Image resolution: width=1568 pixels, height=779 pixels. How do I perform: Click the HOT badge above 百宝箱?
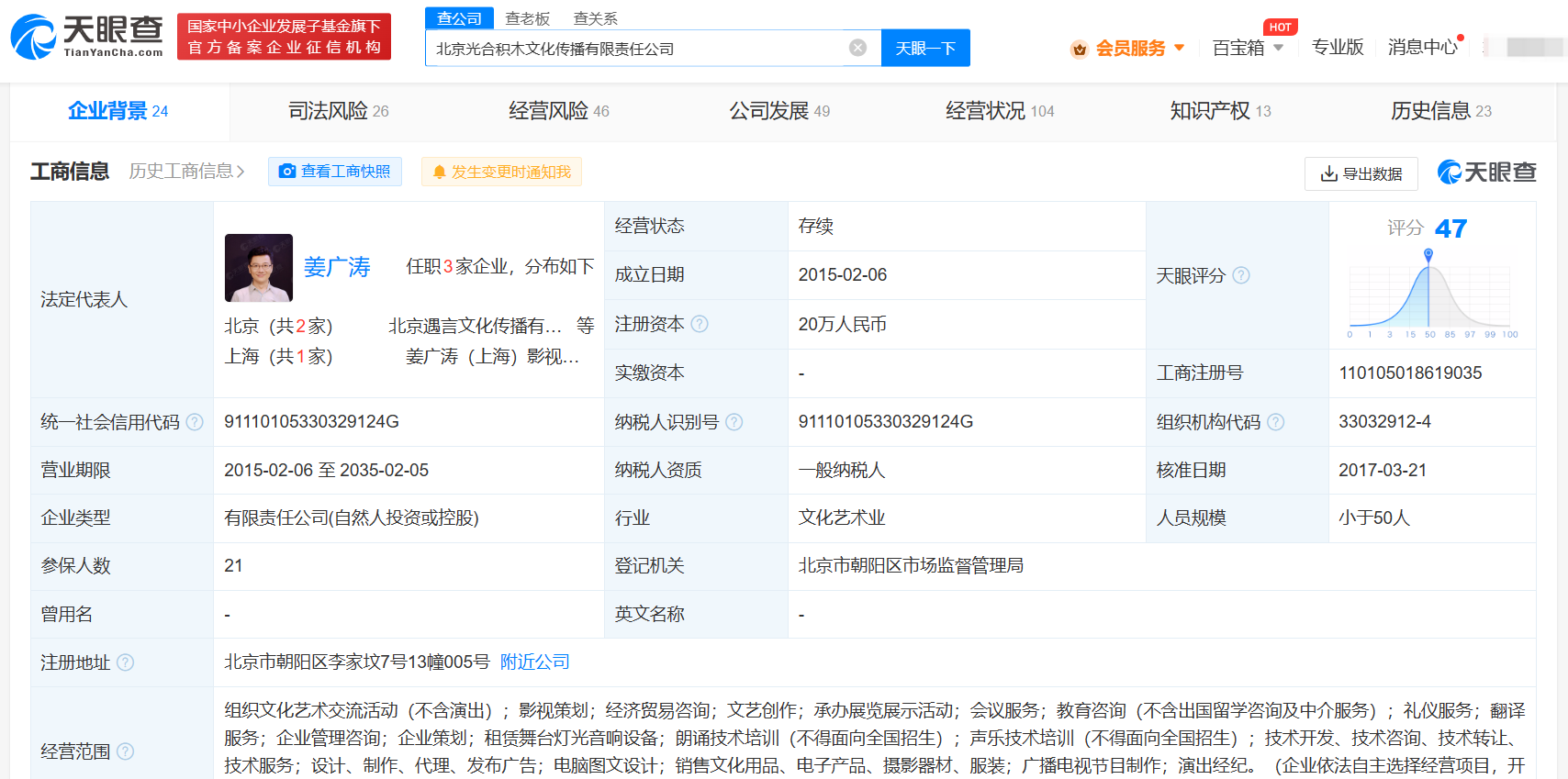[1281, 28]
